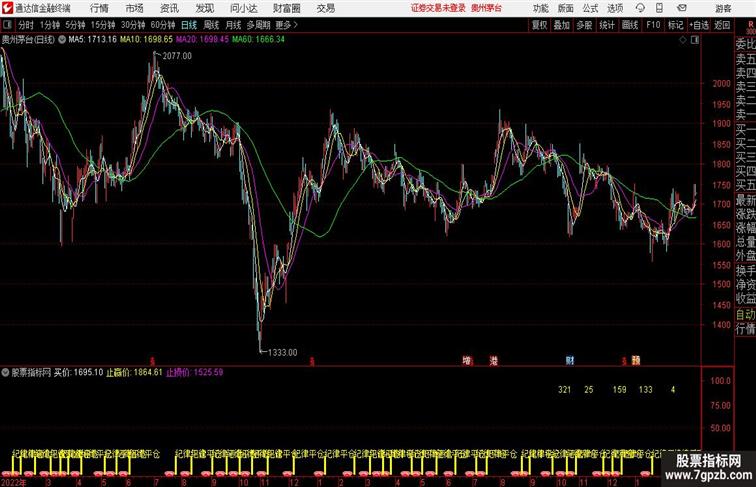Select the 日线 daily period tab
The image size is (756, 487).
tap(189, 25)
